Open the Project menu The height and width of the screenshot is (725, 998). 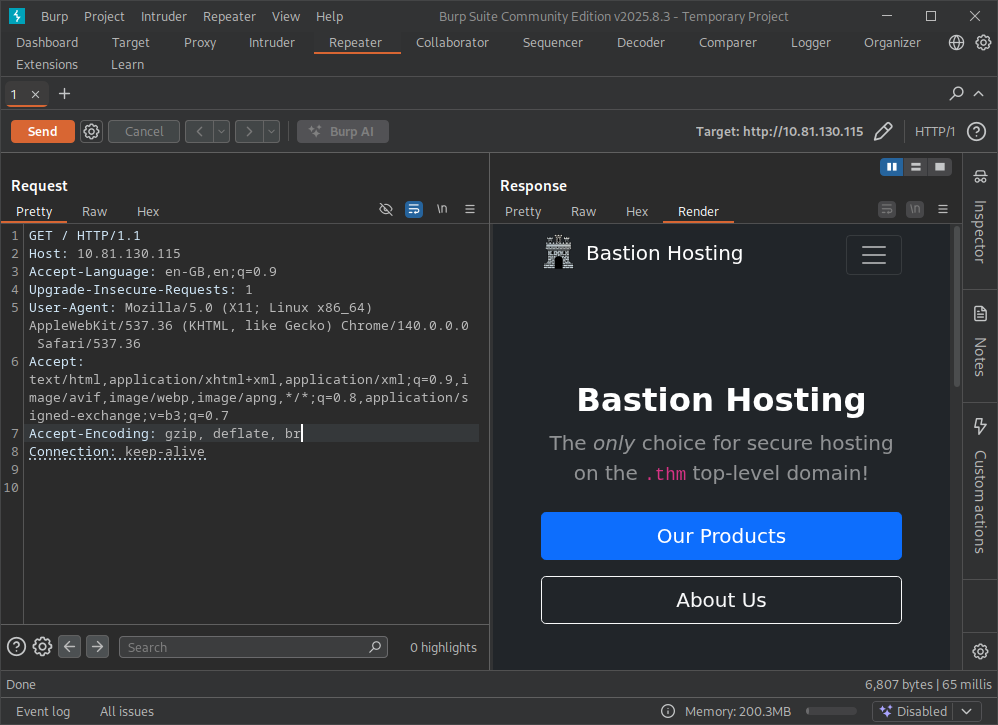(103, 16)
